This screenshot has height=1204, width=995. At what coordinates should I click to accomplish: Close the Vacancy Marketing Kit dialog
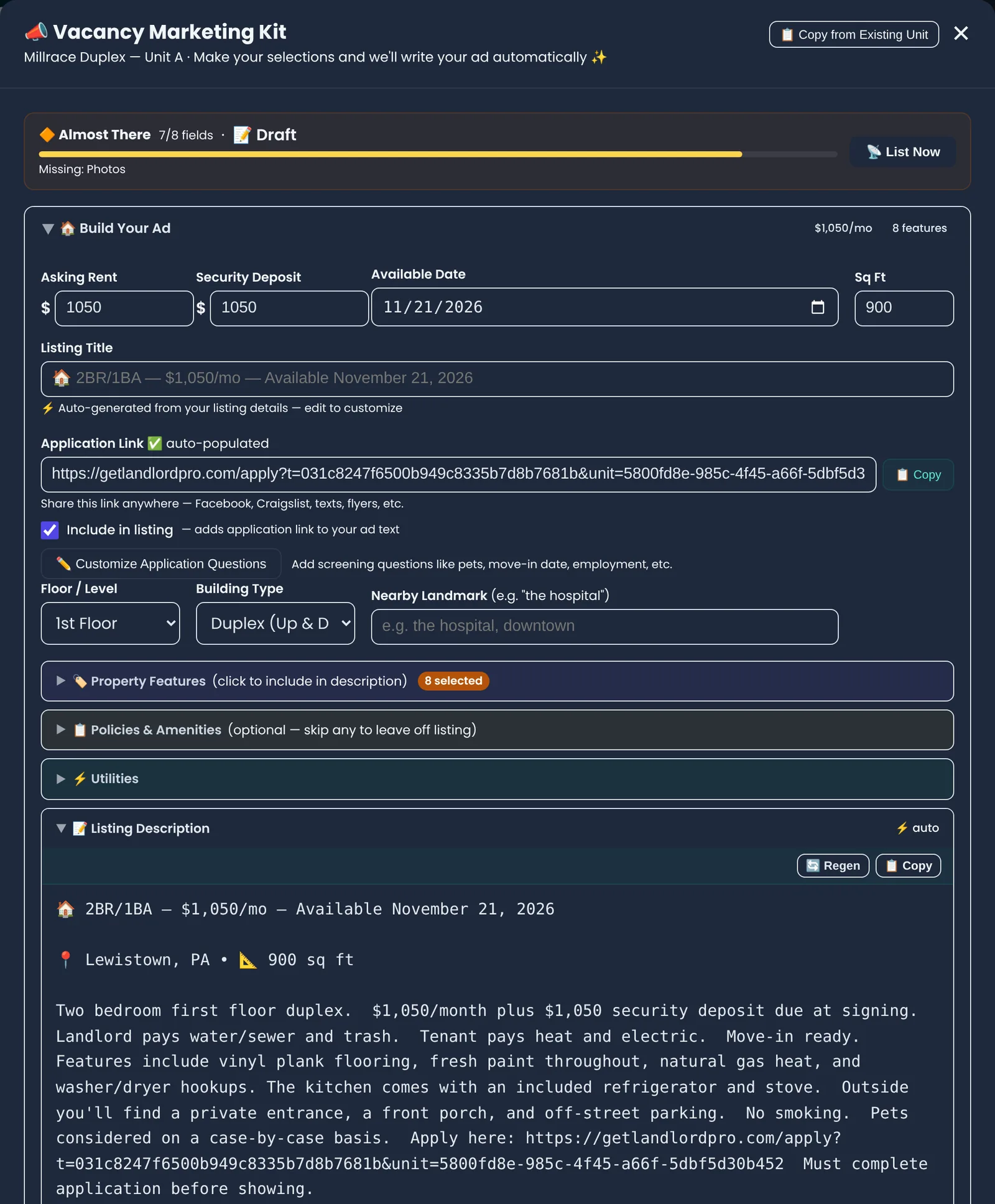tap(961, 34)
